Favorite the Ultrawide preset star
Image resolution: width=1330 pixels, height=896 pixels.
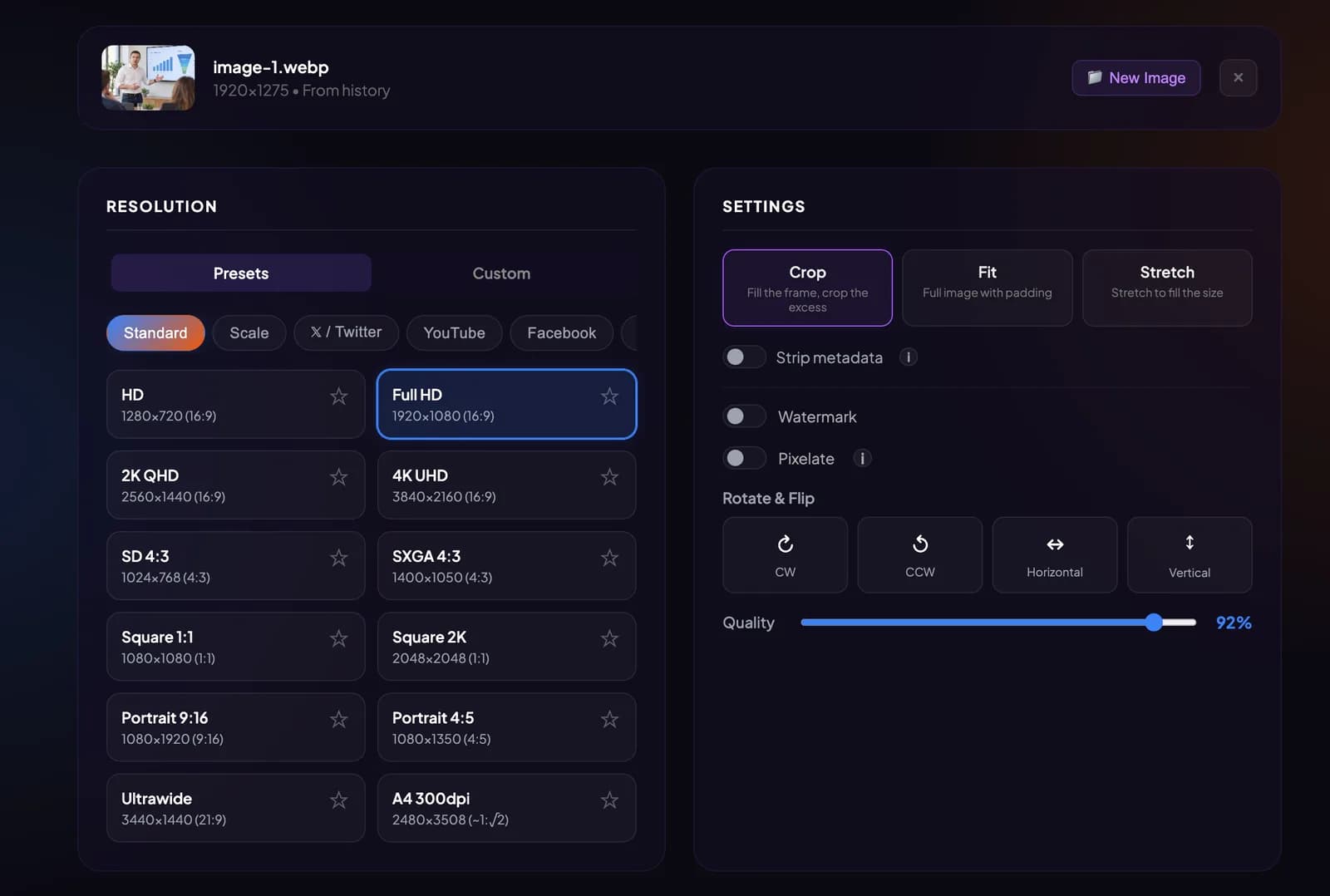(x=338, y=800)
